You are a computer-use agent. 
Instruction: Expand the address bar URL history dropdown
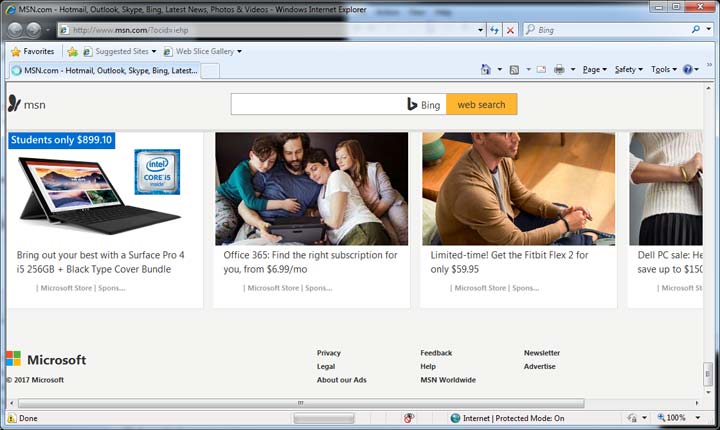(480, 30)
